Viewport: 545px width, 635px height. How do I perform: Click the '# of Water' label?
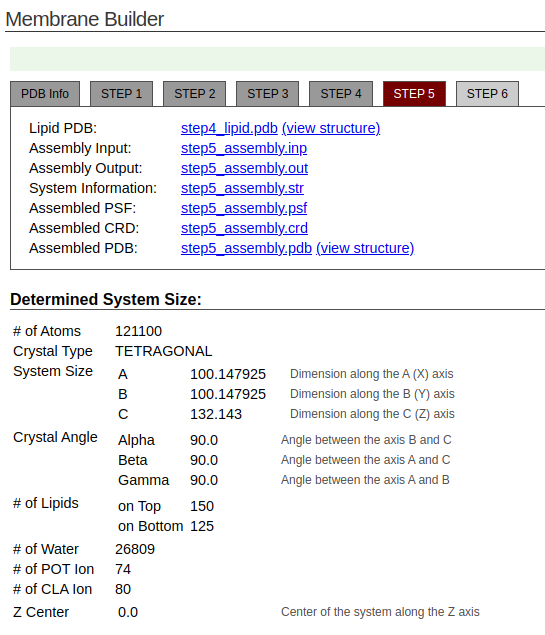coord(46,549)
